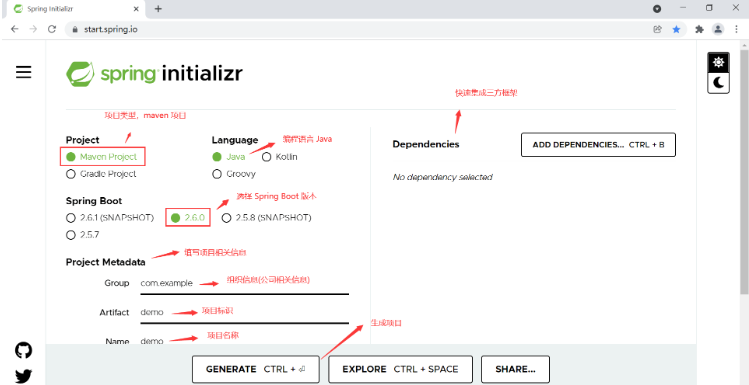Click the lock icon site info
The image size is (749, 385).
(x=74, y=29)
